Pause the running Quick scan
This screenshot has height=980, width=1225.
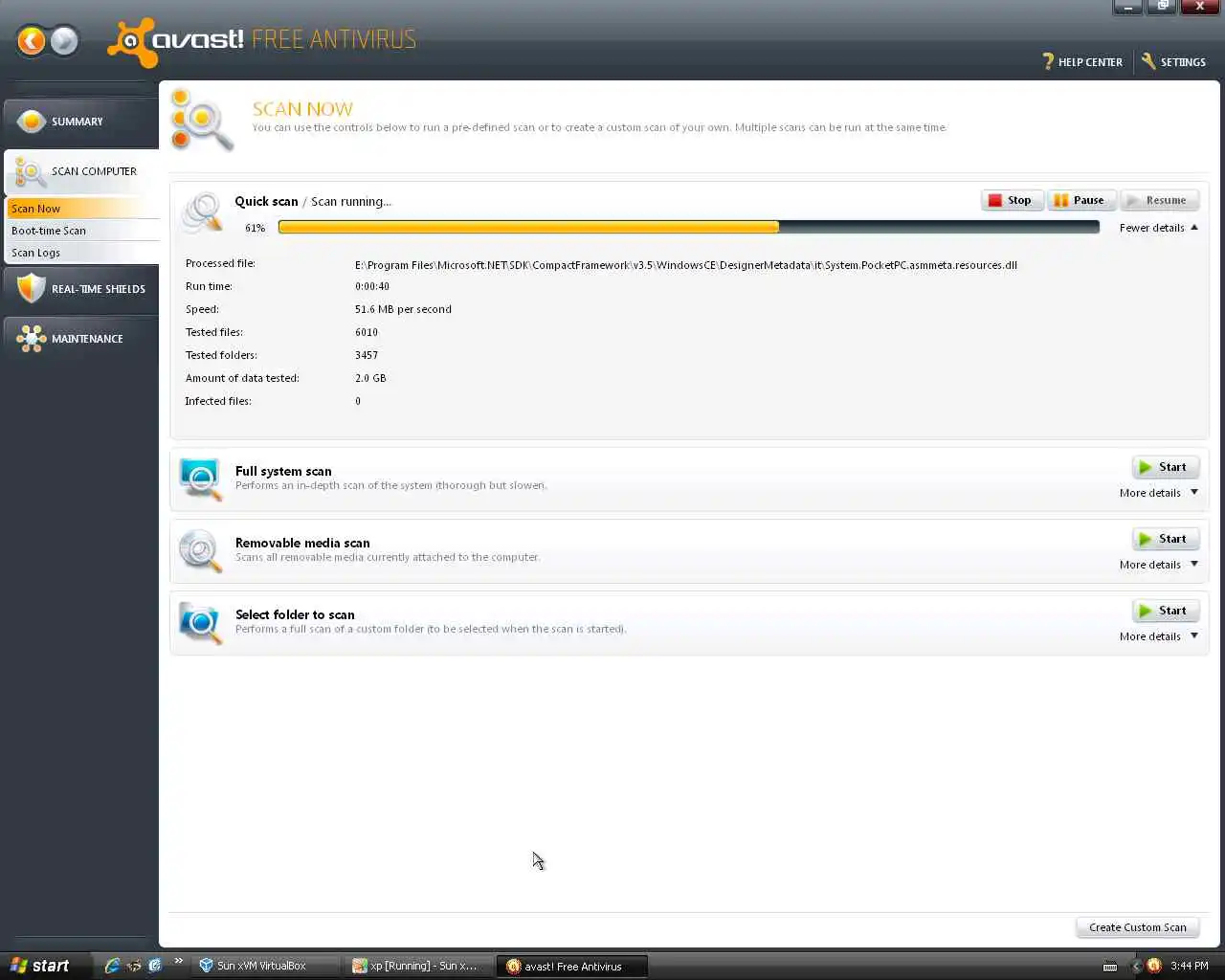click(1080, 200)
